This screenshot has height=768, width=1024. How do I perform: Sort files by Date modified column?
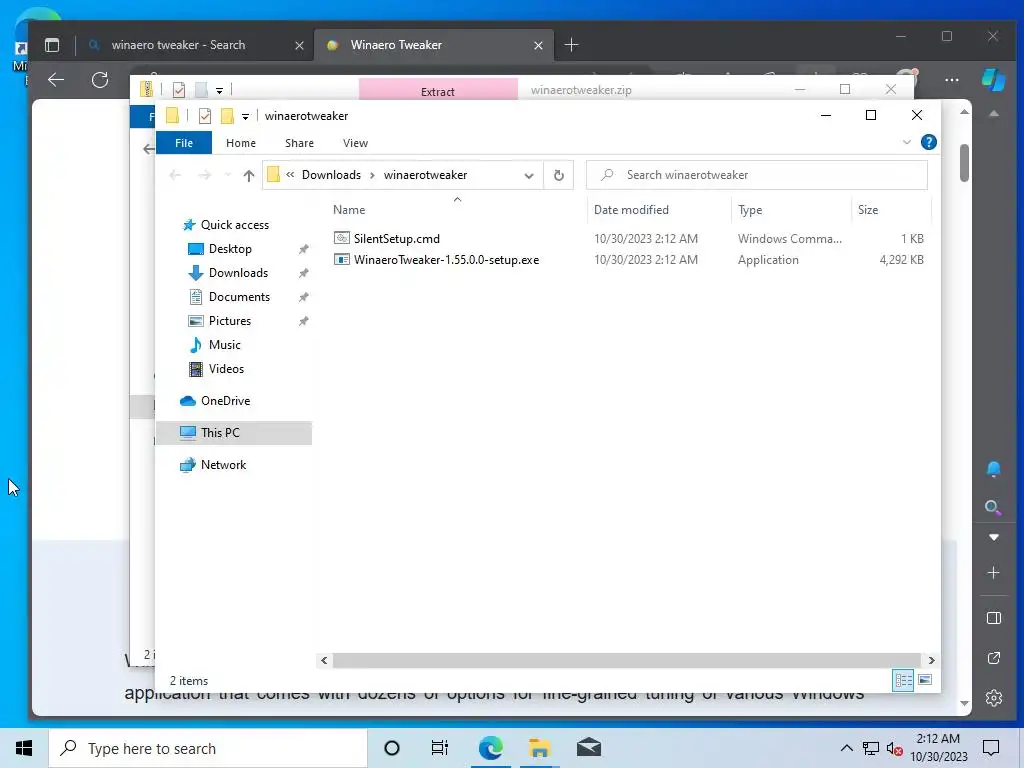[631, 210]
